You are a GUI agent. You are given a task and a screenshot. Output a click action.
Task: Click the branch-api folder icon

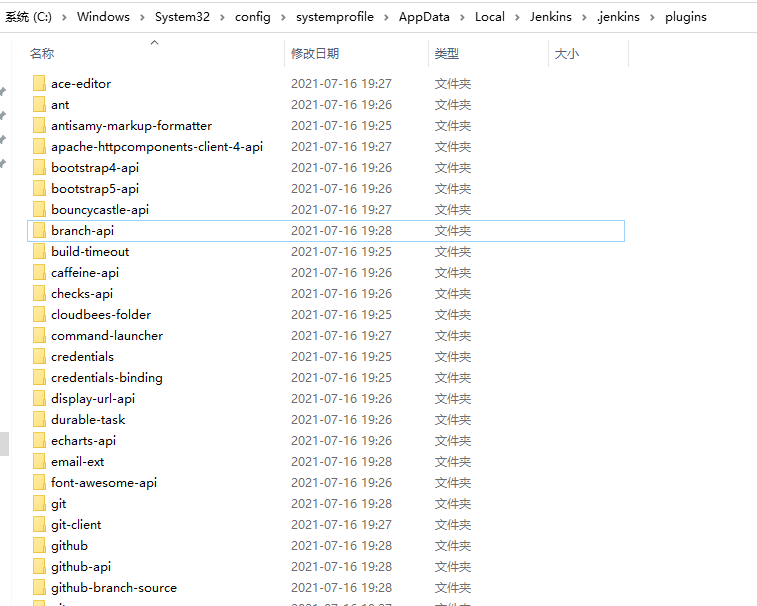(40, 230)
